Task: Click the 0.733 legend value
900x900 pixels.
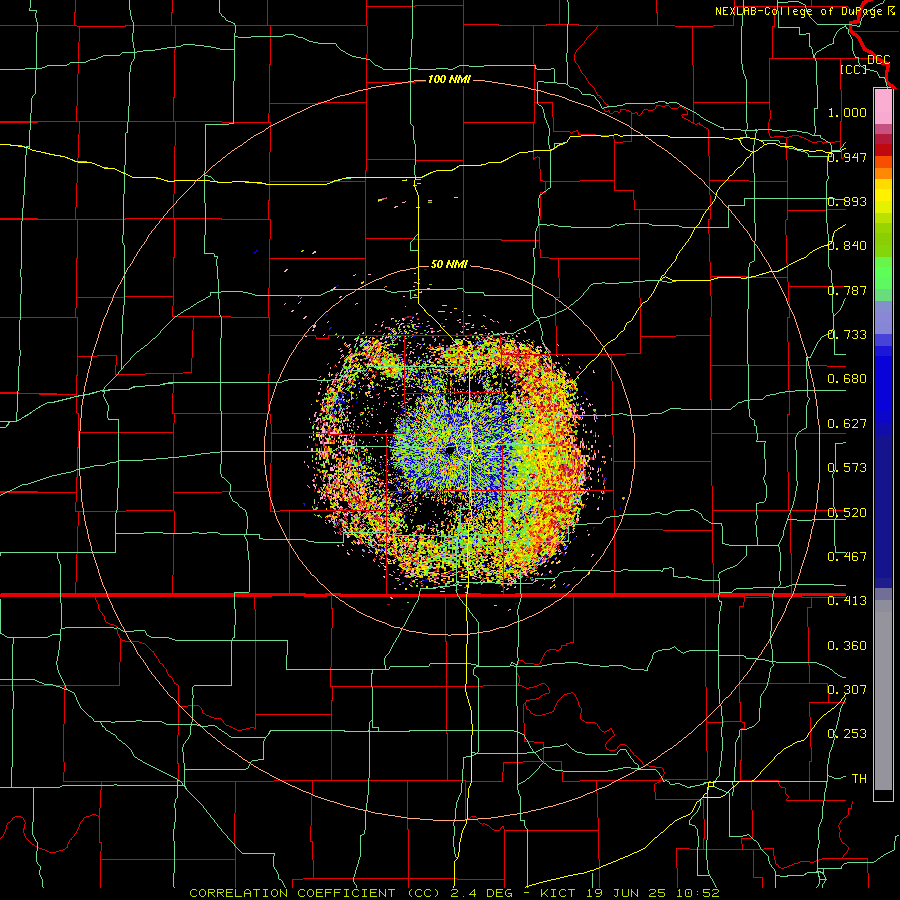Action: click(847, 335)
